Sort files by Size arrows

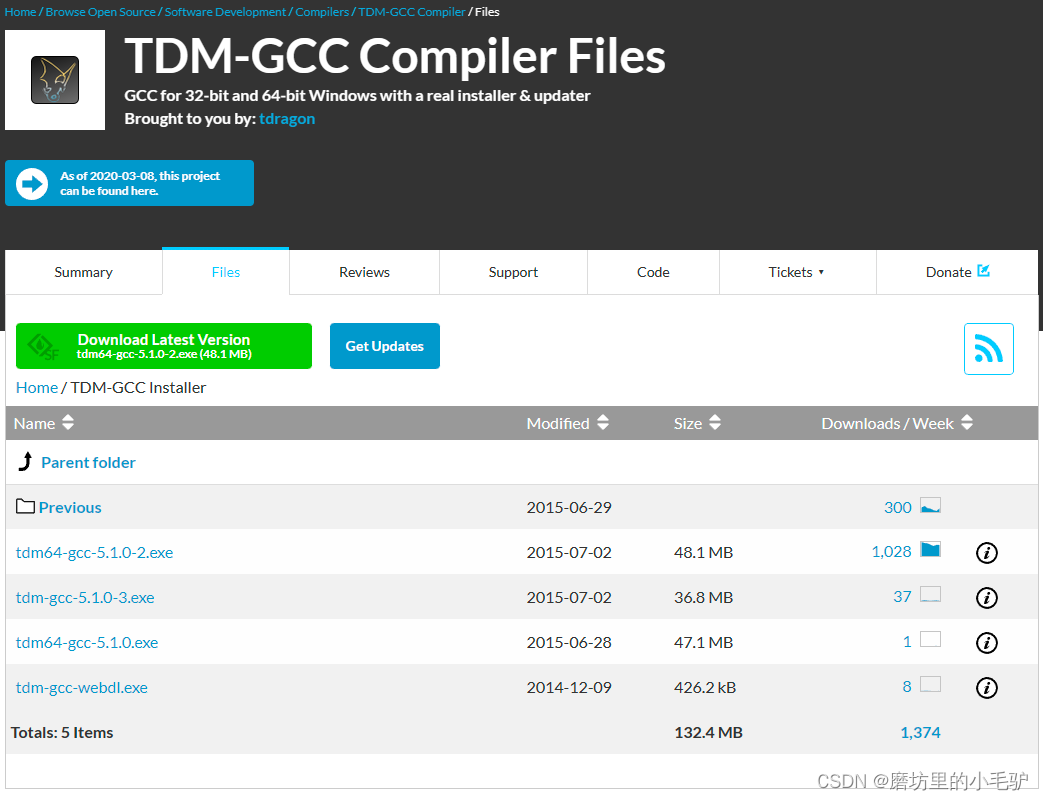(x=715, y=422)
